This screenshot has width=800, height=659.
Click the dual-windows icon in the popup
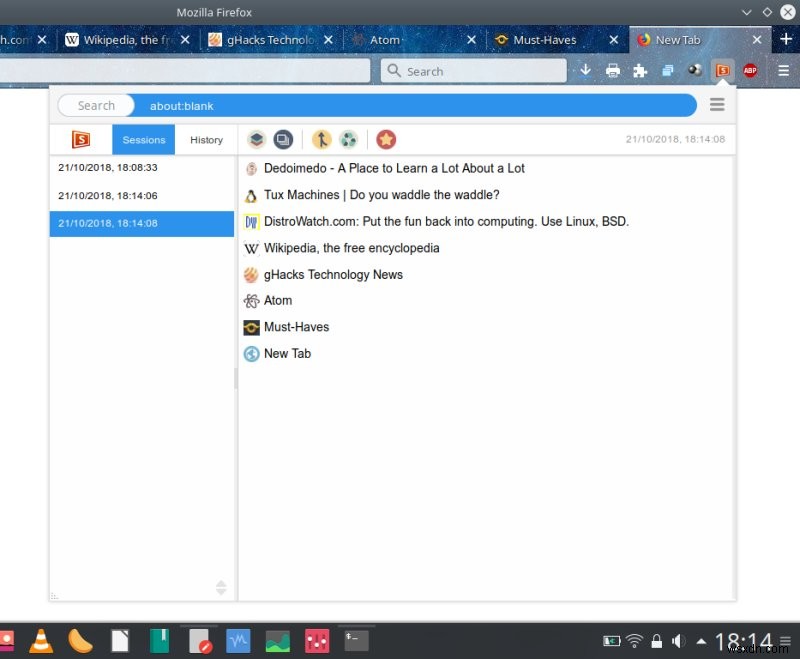[282, 140]
